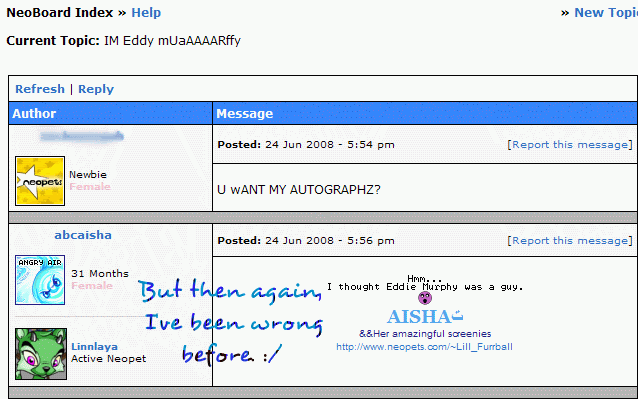Open the Help link in breadcrumb

146,13
